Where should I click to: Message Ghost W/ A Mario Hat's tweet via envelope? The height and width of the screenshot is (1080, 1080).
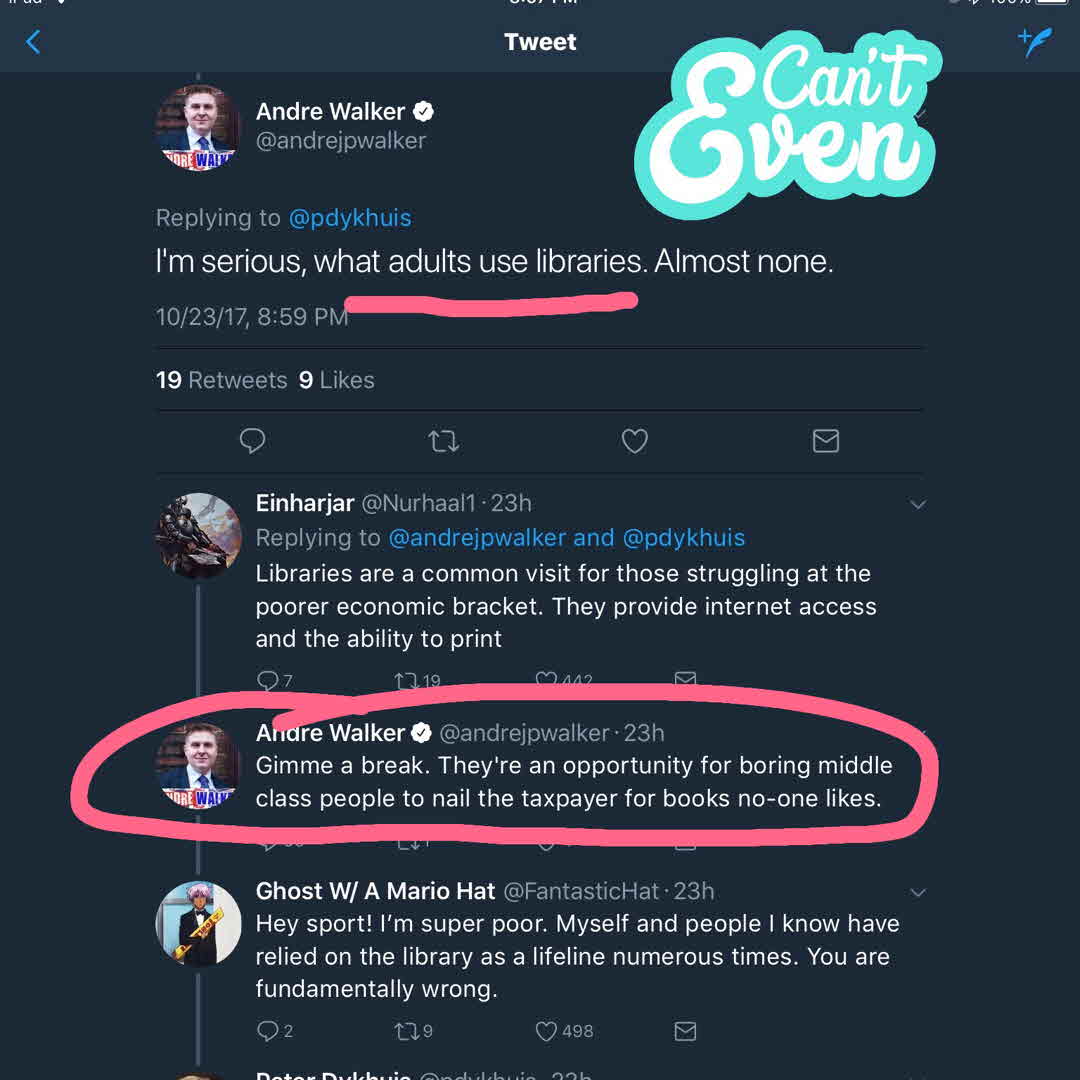[x=685, y=1031]
